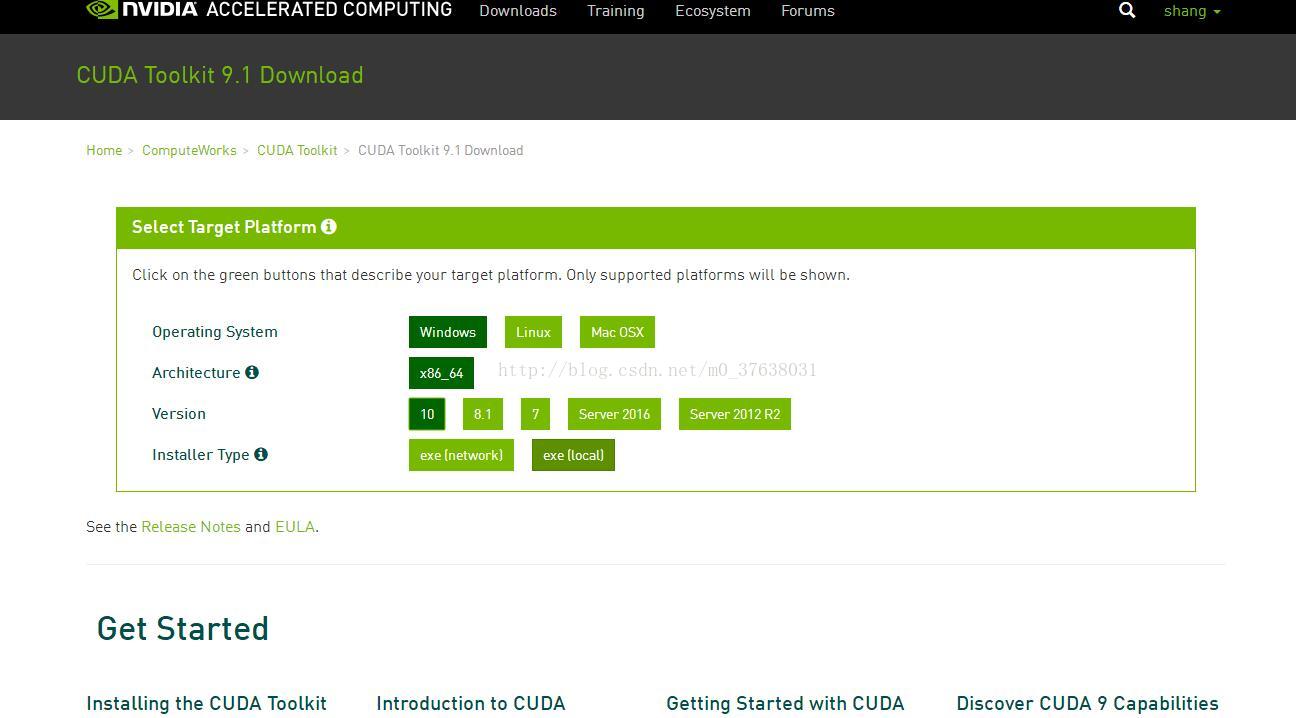Open the Downloads menu

[518, 11]
